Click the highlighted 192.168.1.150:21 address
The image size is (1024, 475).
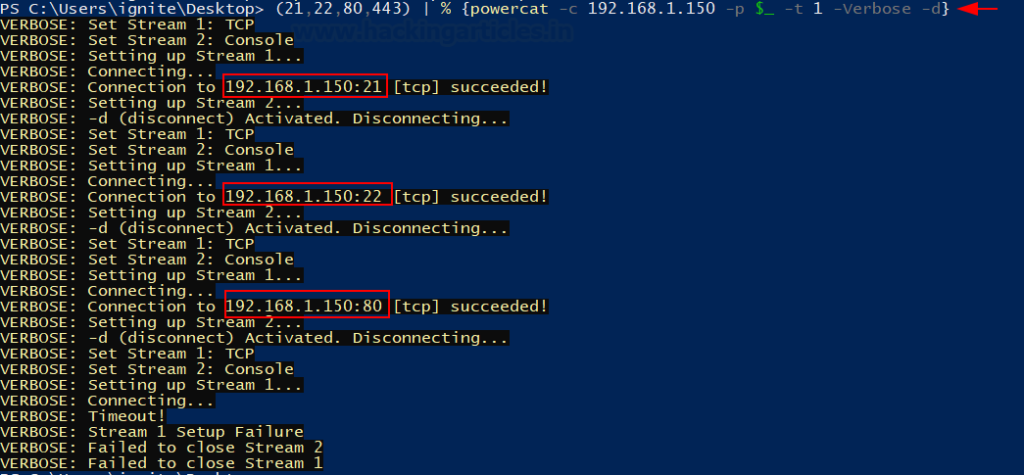[x=305, y=87]
